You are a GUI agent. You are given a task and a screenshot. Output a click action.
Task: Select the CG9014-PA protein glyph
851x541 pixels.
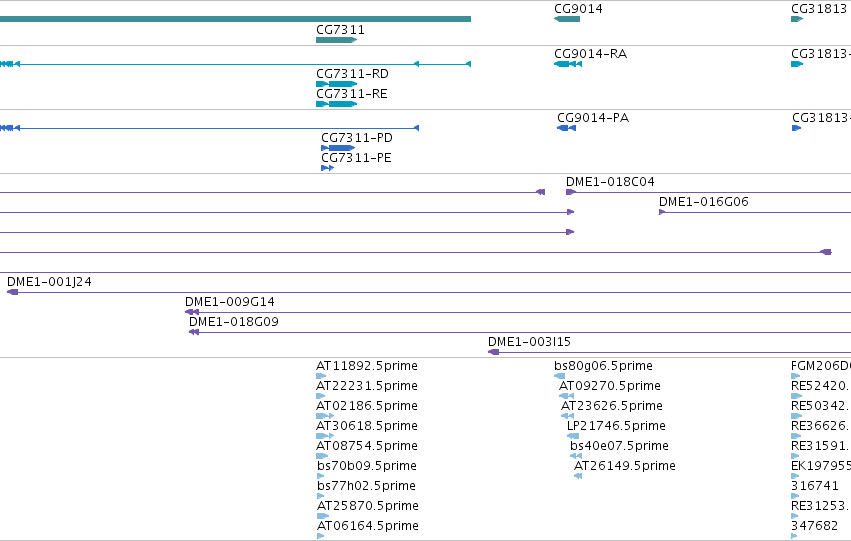point(566,128)
